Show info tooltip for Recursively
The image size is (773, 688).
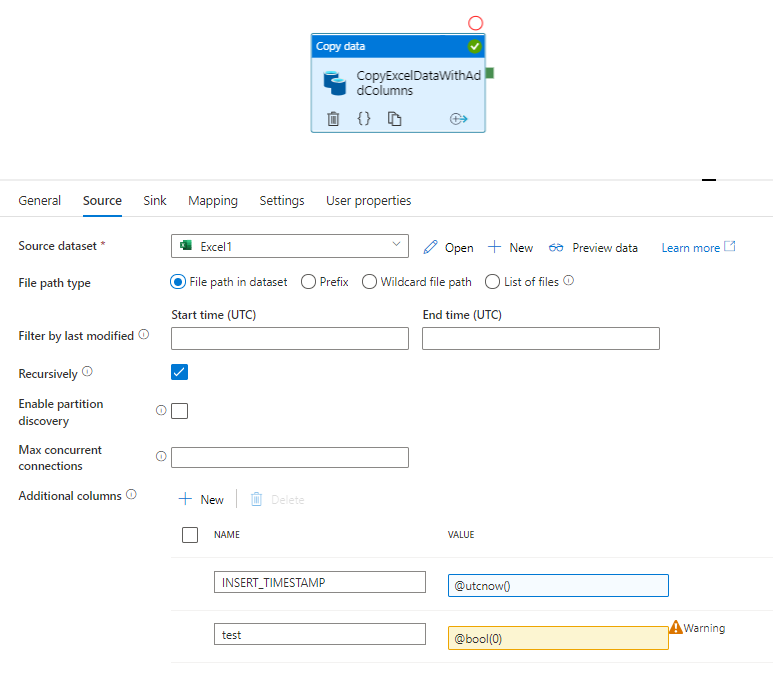tap(87, 371)
